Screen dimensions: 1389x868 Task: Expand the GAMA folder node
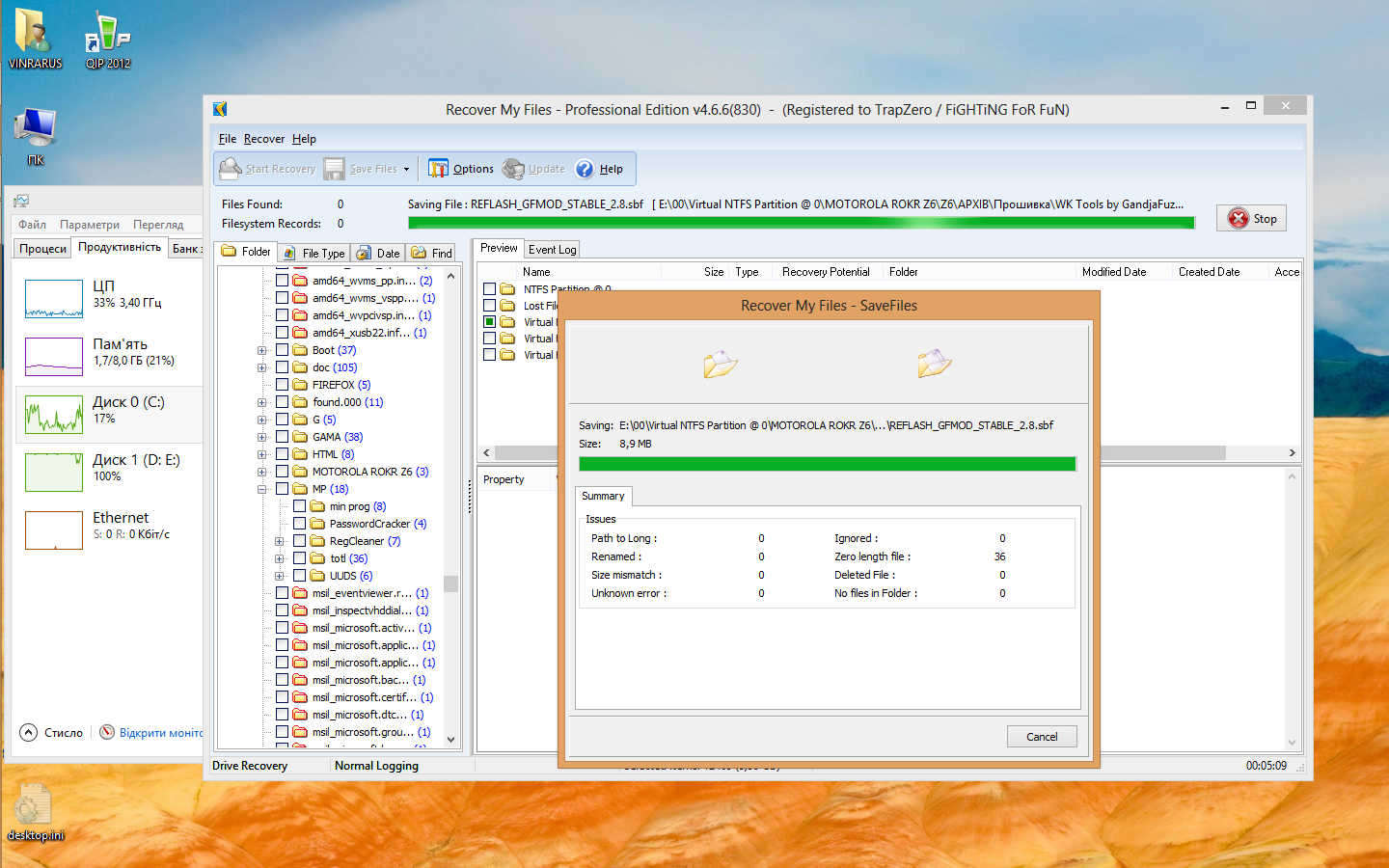click(x=261, y=437)
